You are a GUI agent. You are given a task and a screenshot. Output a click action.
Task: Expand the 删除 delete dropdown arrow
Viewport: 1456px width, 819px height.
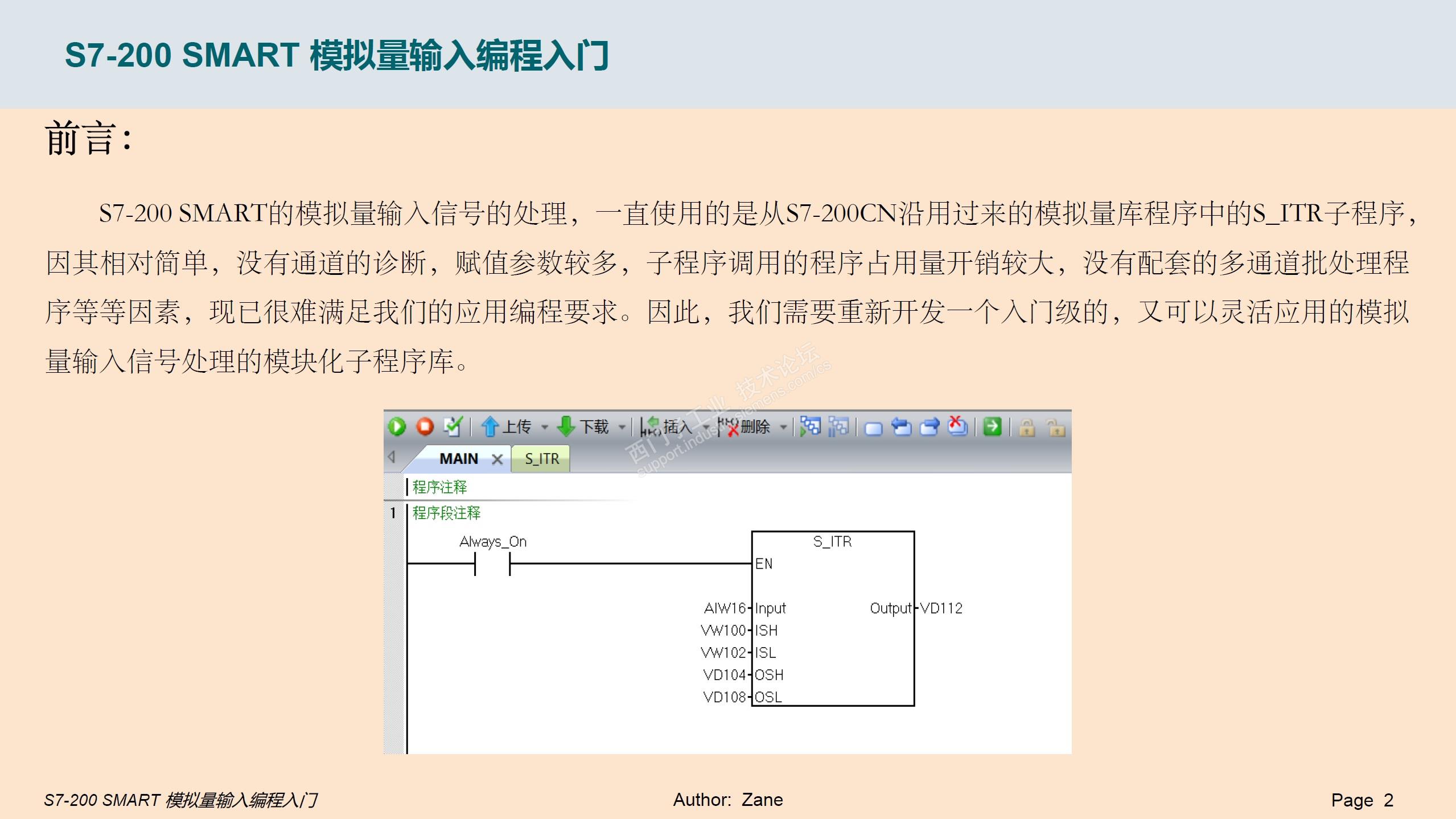(784, 427)
